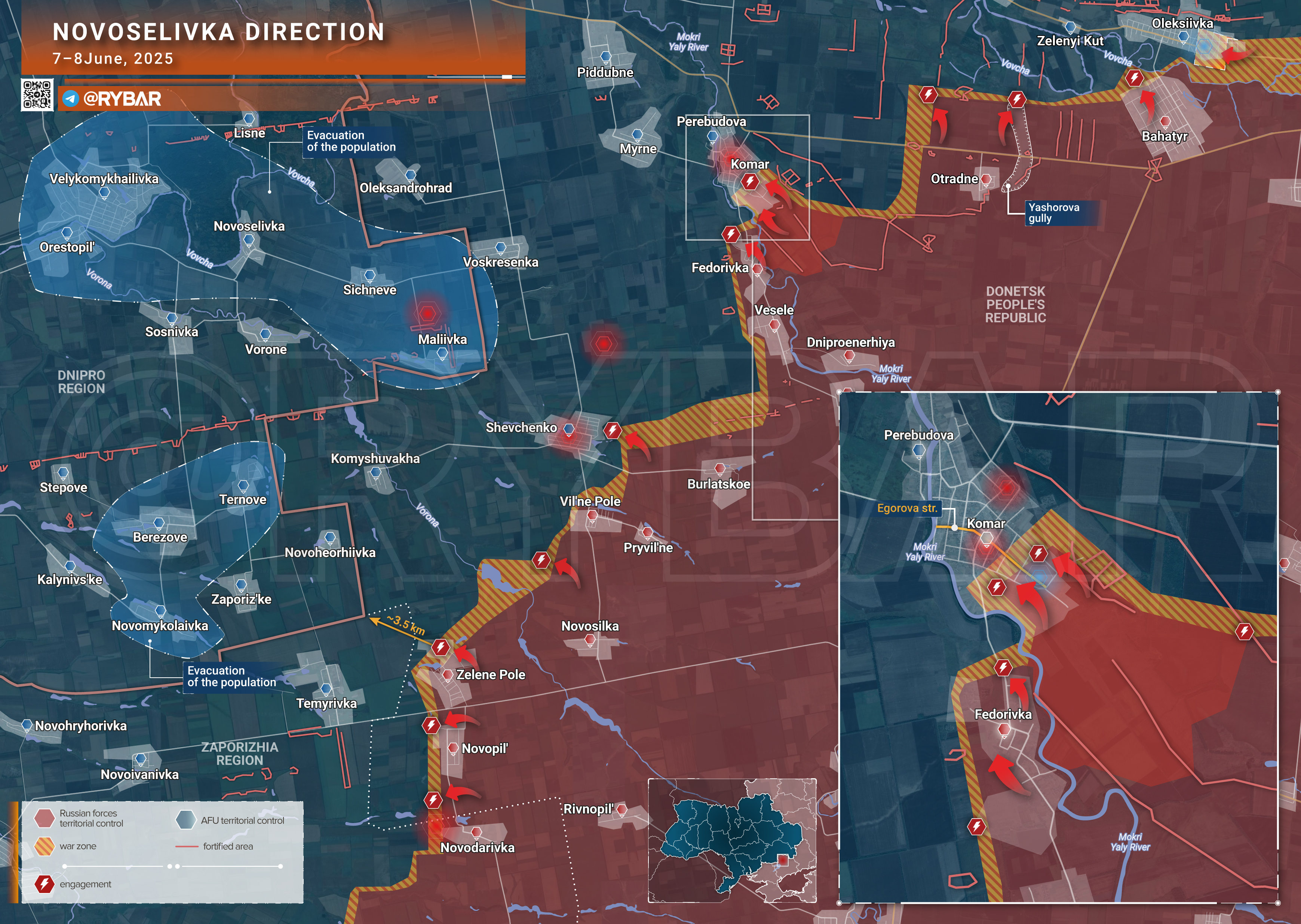Click the red strike hexagon northeast of Komar in inset
The width and height of the screenshot is (1301, 924).
point(1006,487)
